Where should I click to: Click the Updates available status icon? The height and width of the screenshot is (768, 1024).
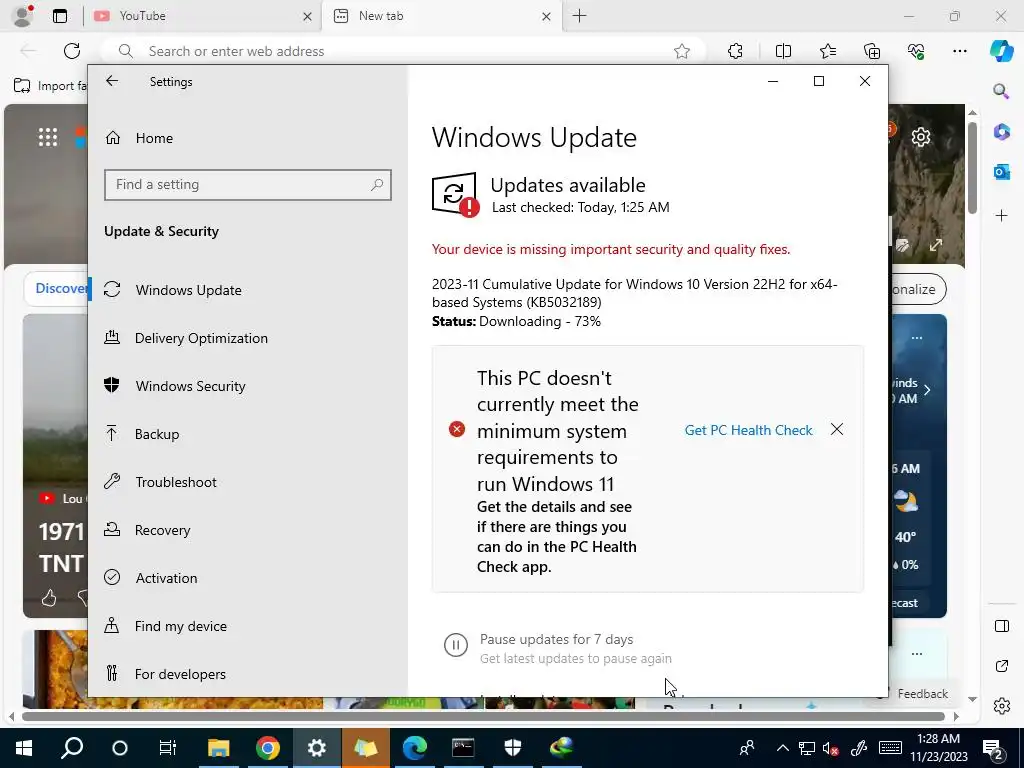coord(455,194)
